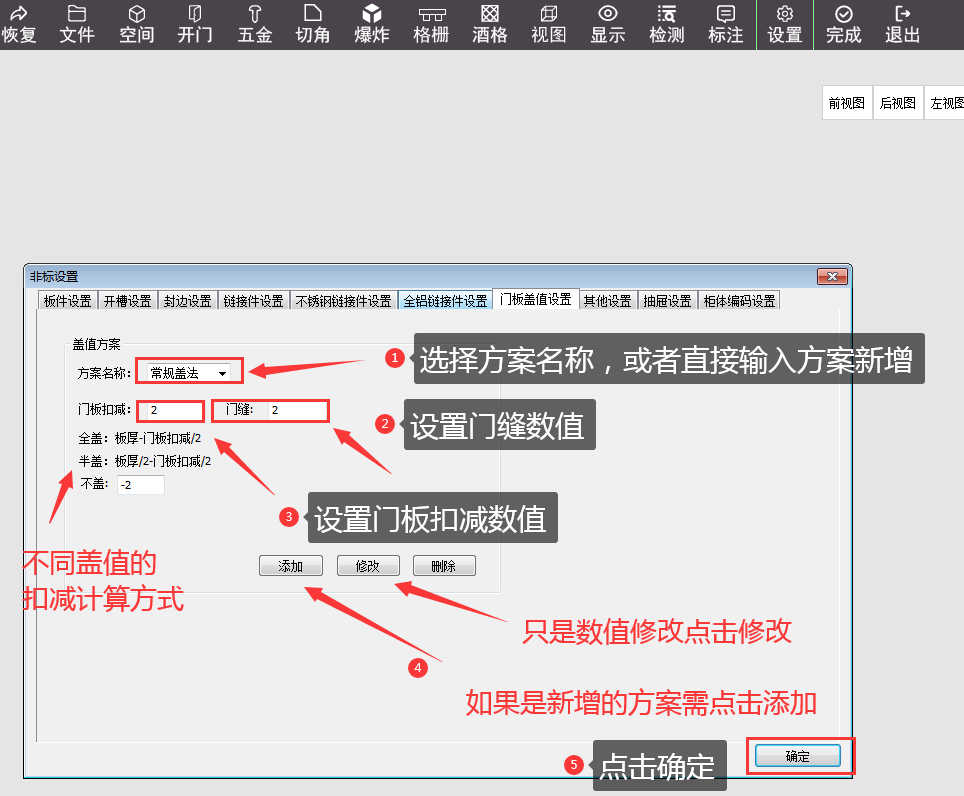Image resolution: width=964 pixels, height=796 pixels.
Task: Confirm with the 确定 button
Action: 798,757
